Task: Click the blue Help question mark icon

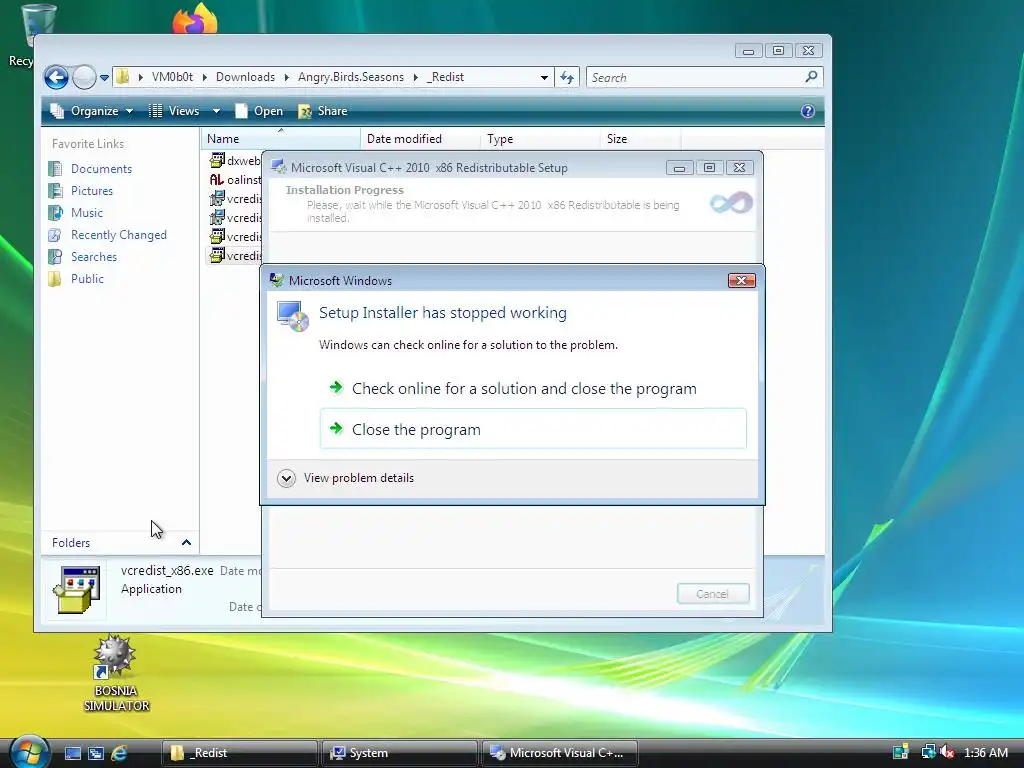Action: [808, 111]
